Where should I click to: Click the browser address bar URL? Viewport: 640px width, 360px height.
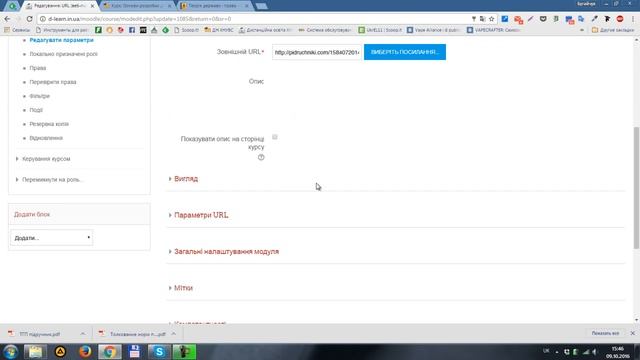pyautogui.click(x=139, y=19)
